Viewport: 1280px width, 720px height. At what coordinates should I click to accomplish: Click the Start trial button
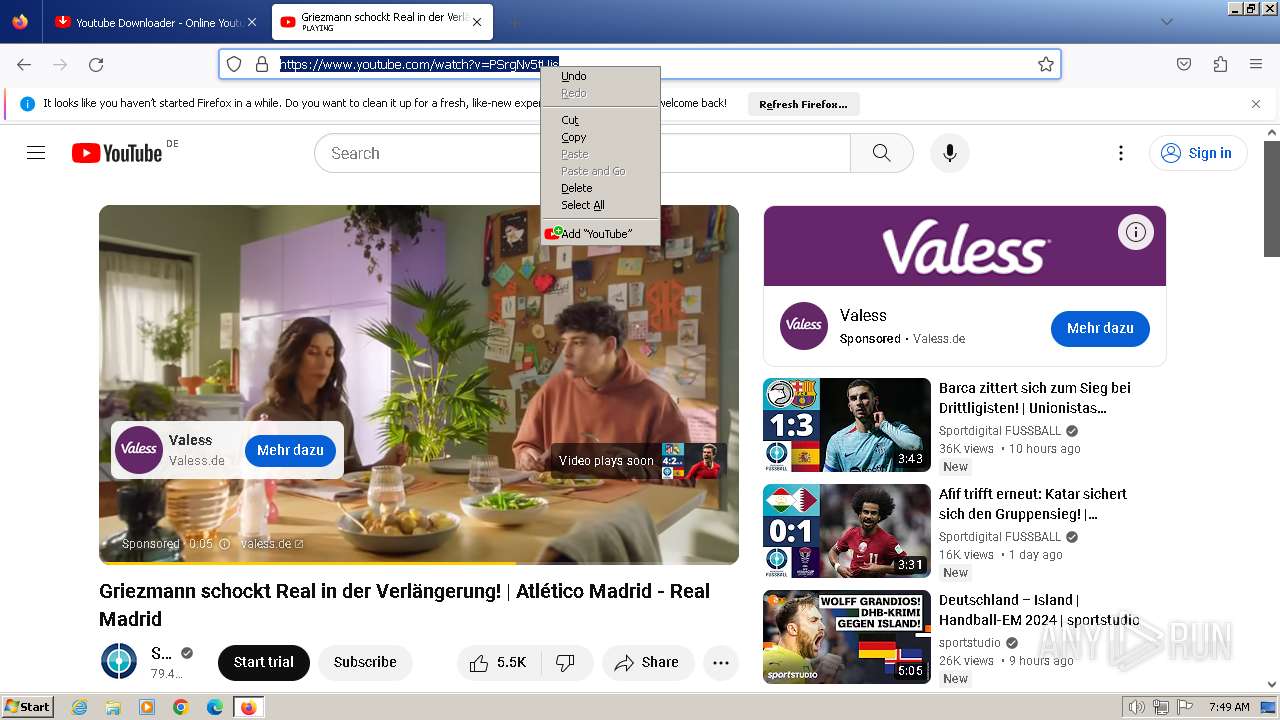264,662
